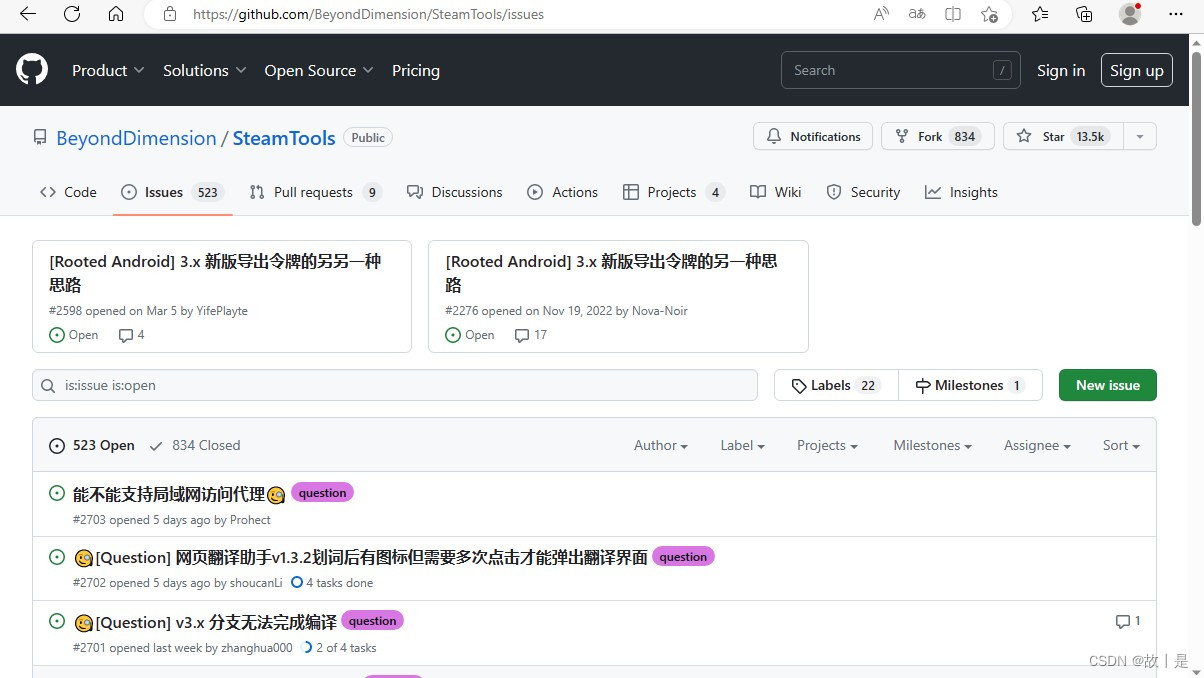Open the SteamTools repository link

(x=284, y=138)
